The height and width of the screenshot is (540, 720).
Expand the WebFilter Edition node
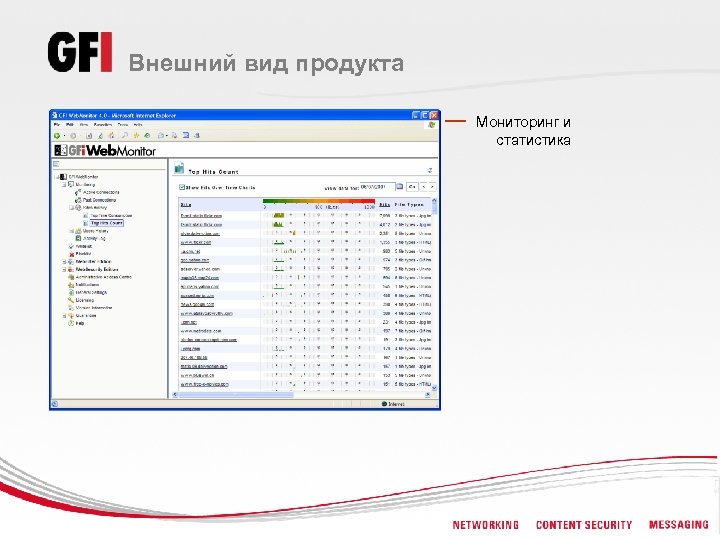point(64,262)
